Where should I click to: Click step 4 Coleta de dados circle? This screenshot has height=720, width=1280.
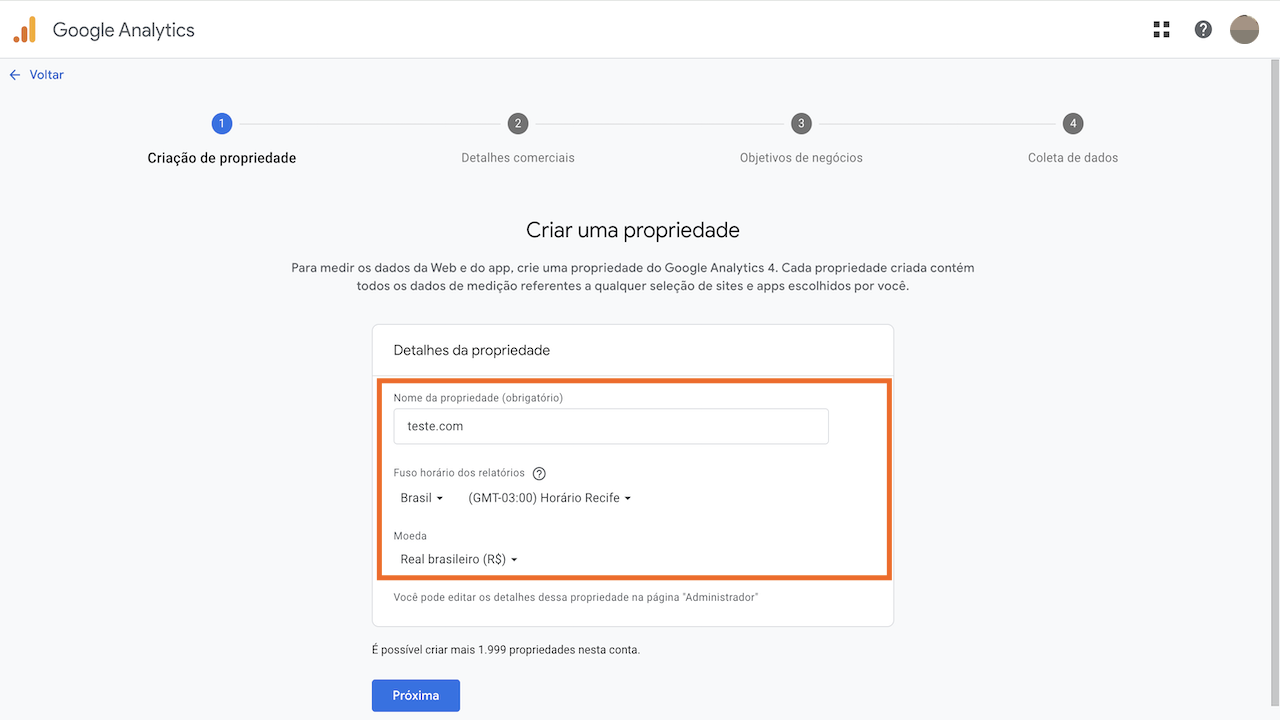tap(1072, 123)
